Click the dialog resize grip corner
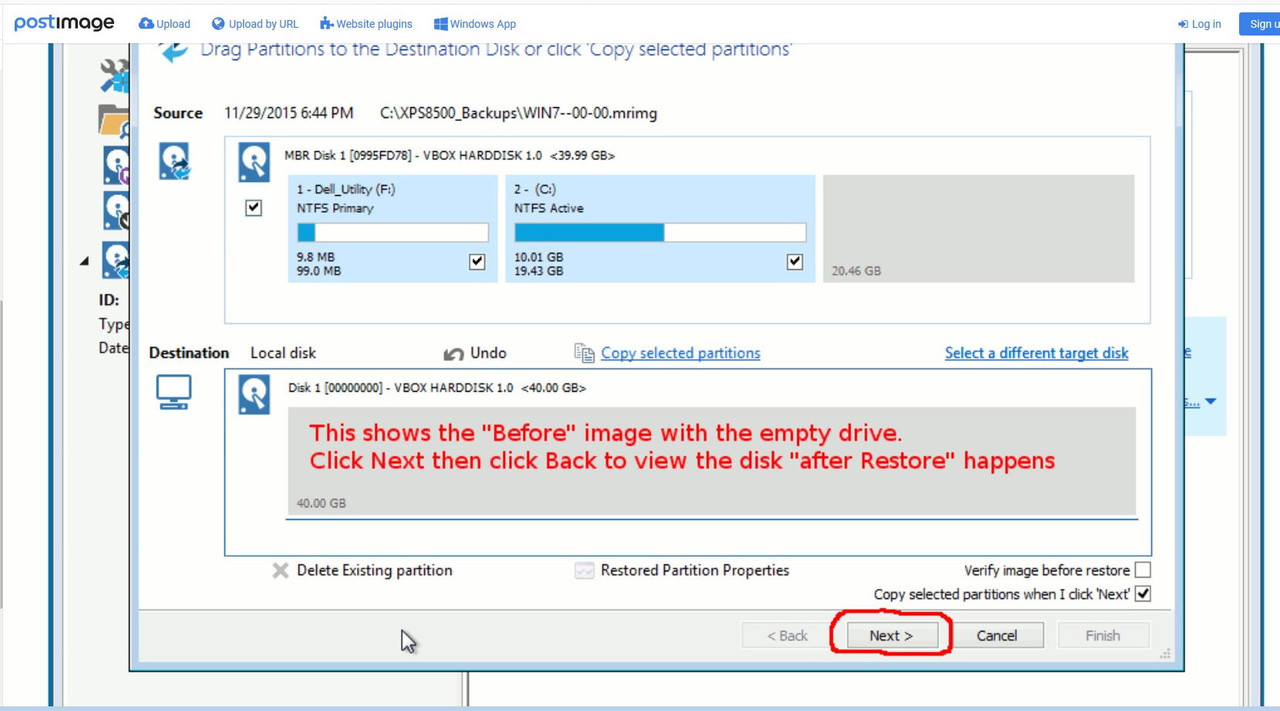Image resolution: width=1280 pixels, height=711 pixels. click(1165, 654)
